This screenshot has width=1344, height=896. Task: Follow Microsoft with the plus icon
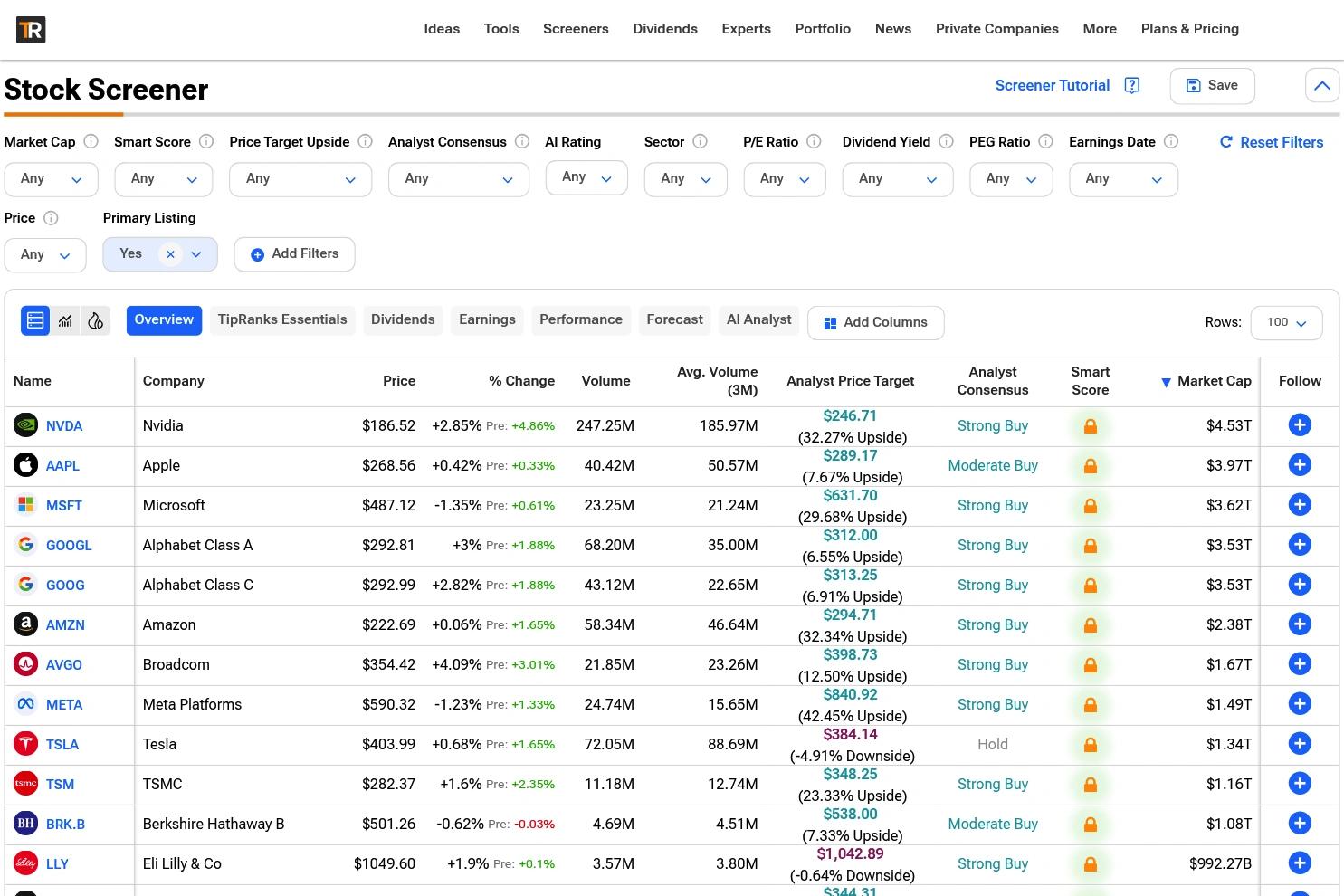click(x=1300, y=505)
